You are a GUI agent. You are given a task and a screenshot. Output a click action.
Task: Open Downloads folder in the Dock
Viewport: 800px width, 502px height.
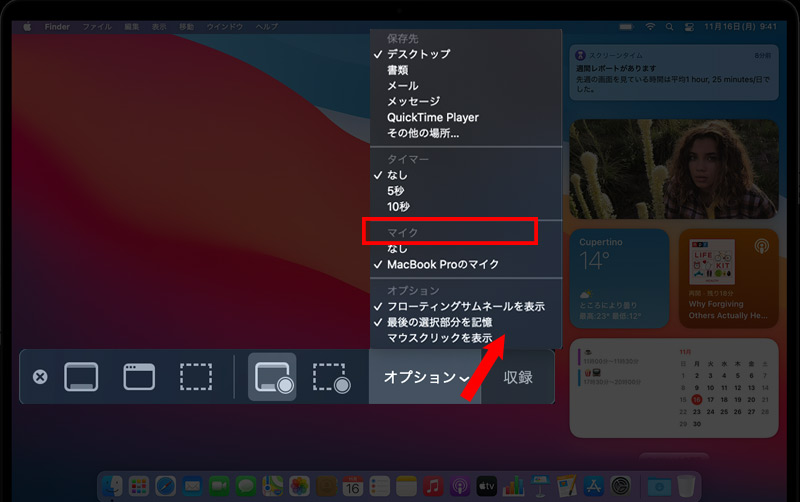tap(659, 486)
